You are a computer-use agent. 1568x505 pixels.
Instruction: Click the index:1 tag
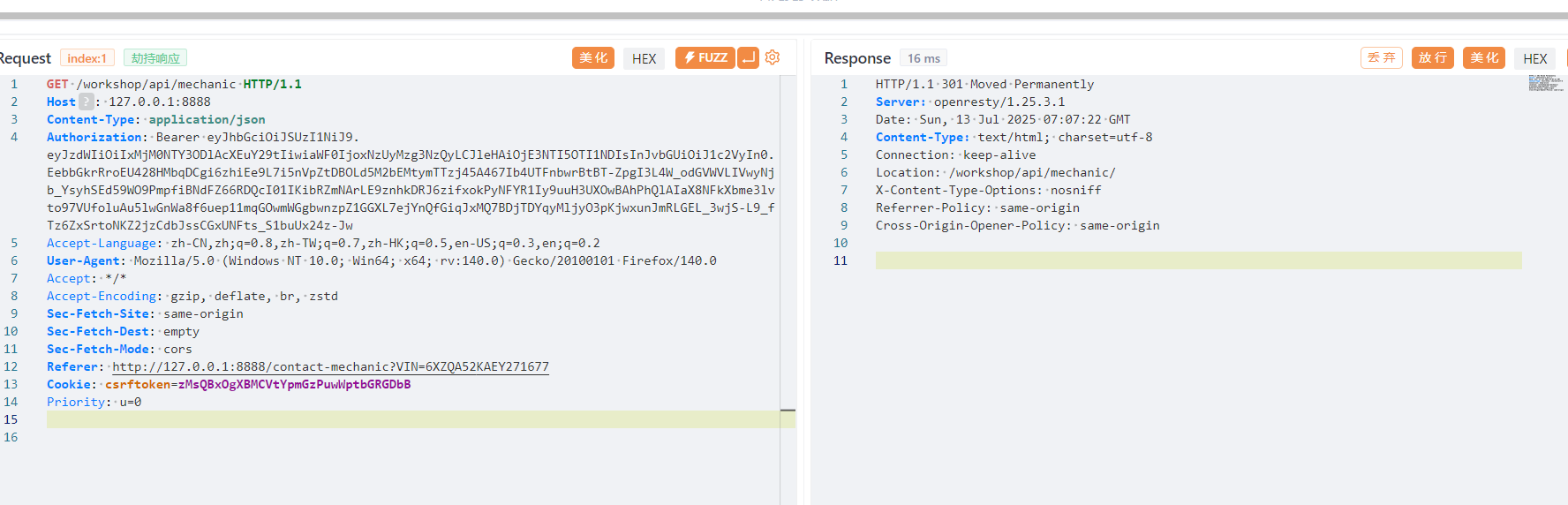[87, 58]
